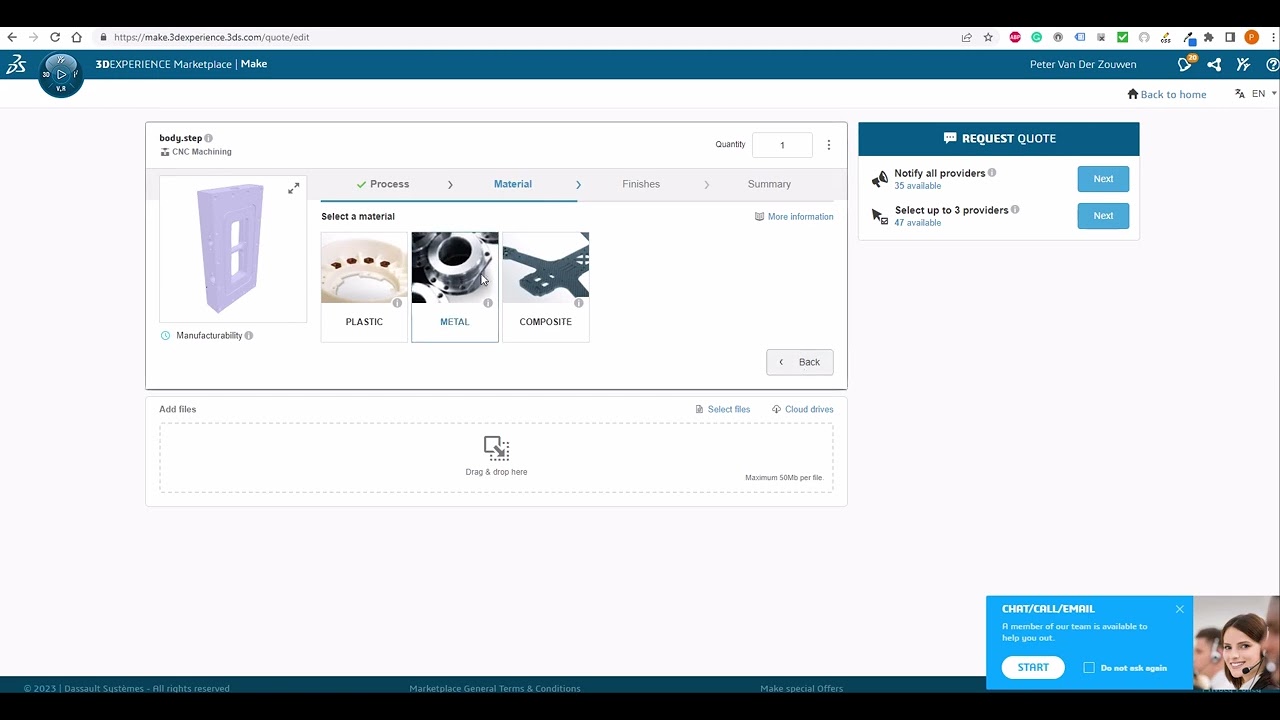
Task: Go to the Process step tab
Action: pyautogui.click(x=382, y=184)
